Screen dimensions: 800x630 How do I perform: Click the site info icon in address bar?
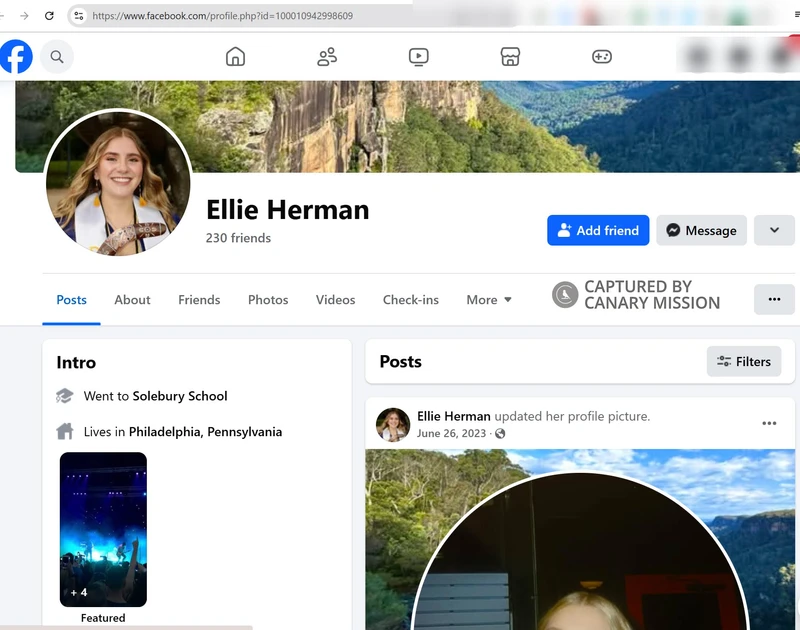click(x=79, y=16)
